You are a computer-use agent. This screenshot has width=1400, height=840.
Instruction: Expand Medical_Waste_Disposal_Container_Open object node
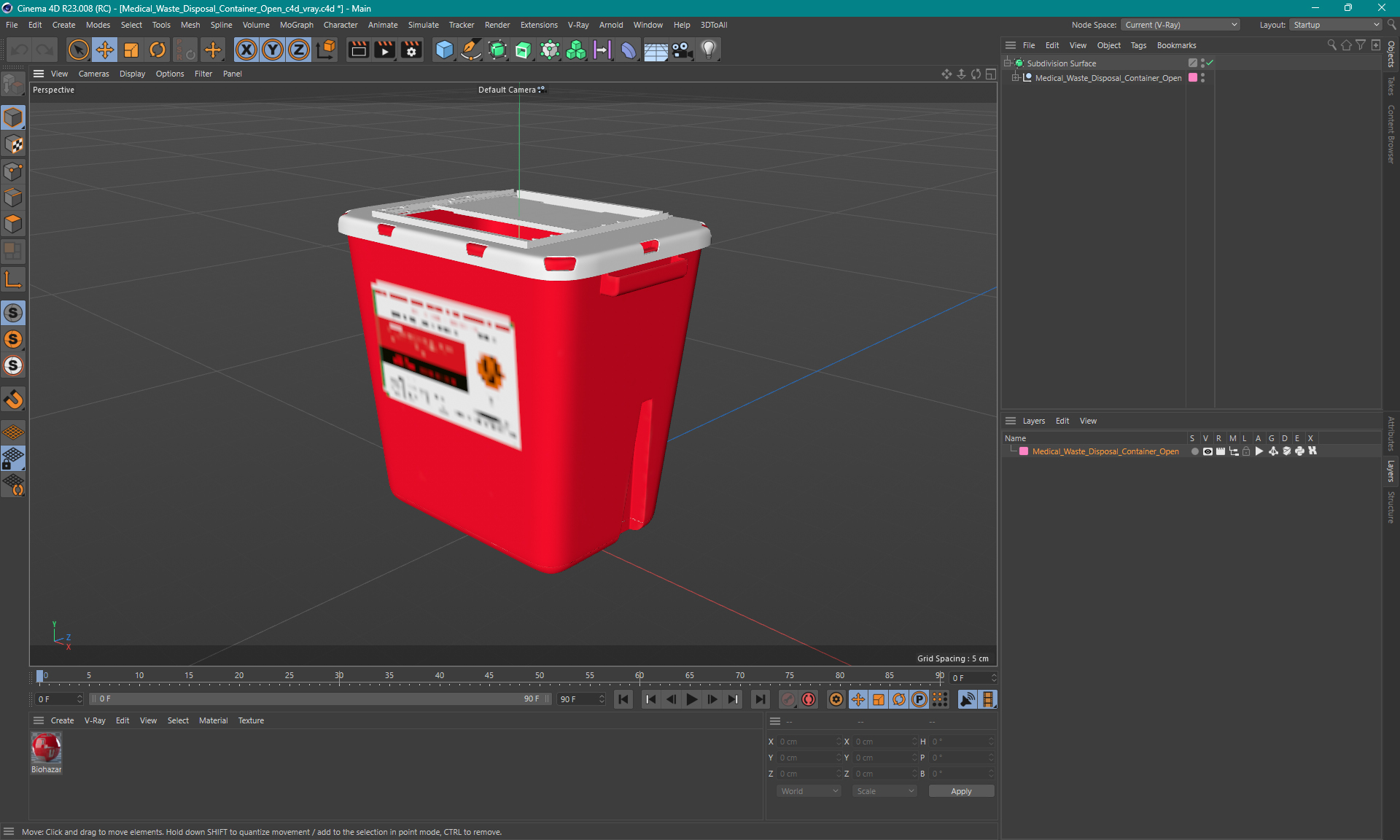1015,78
